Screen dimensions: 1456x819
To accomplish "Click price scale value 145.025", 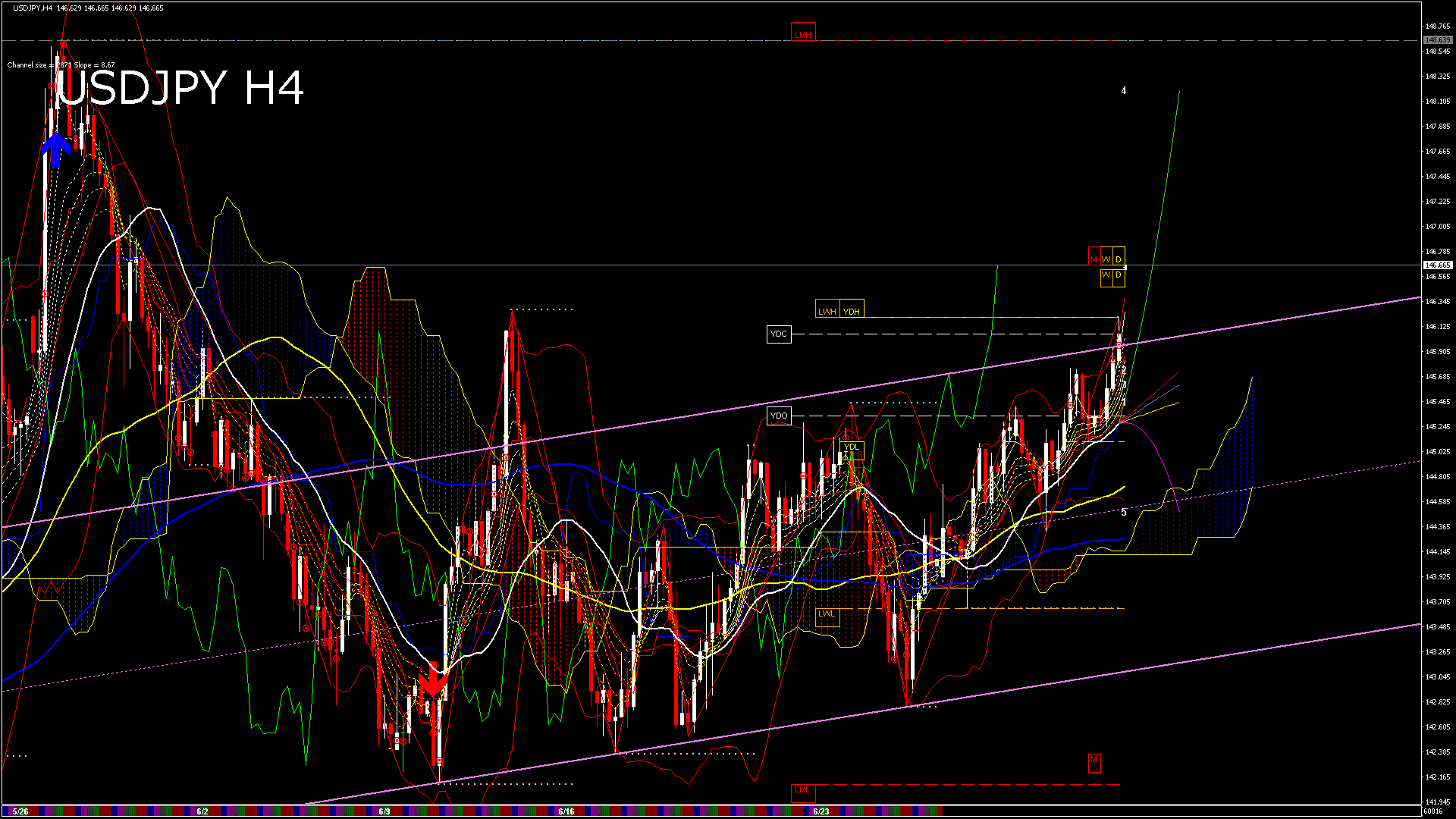I will coord(1438,452).
